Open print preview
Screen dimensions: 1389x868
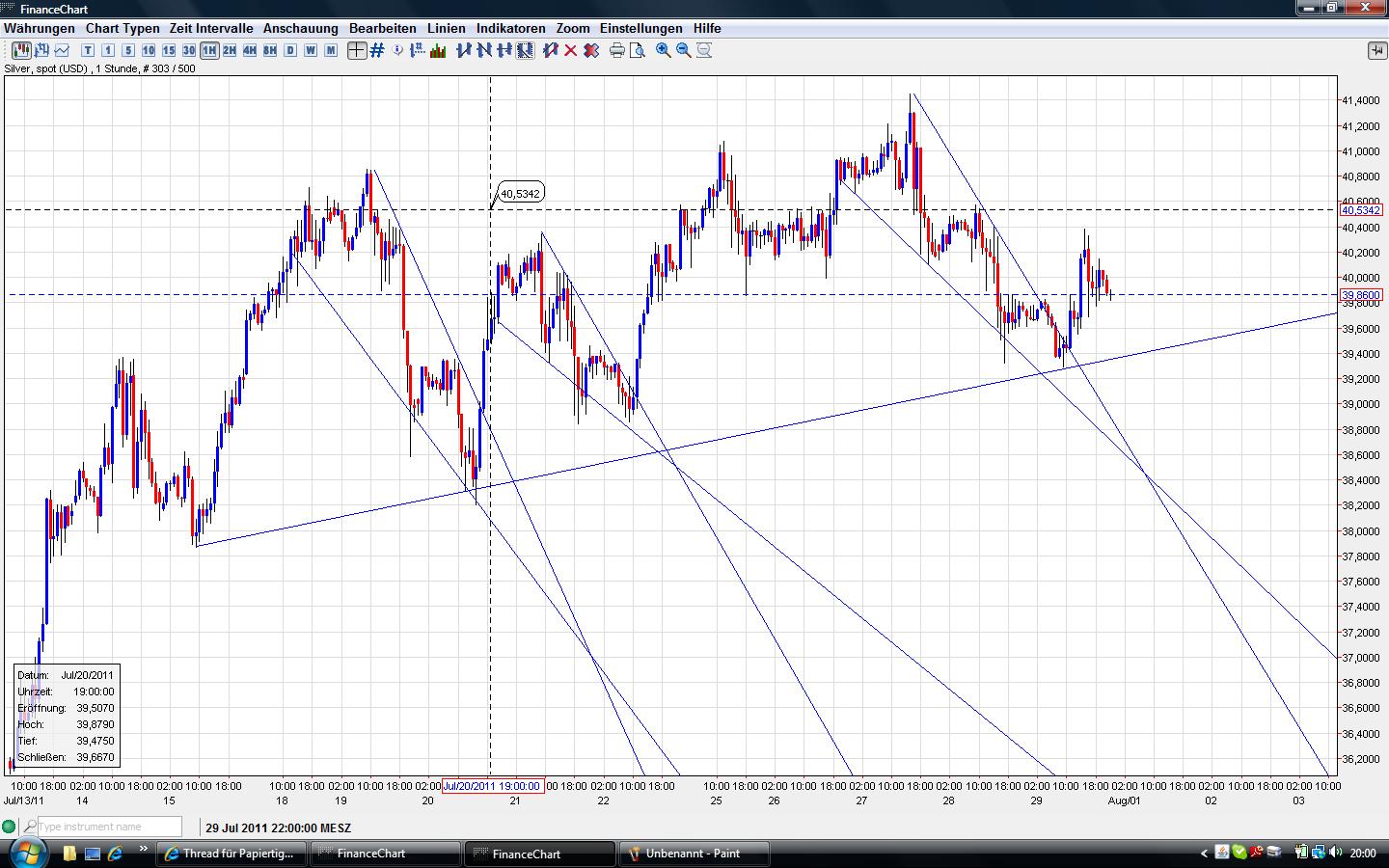638,50
